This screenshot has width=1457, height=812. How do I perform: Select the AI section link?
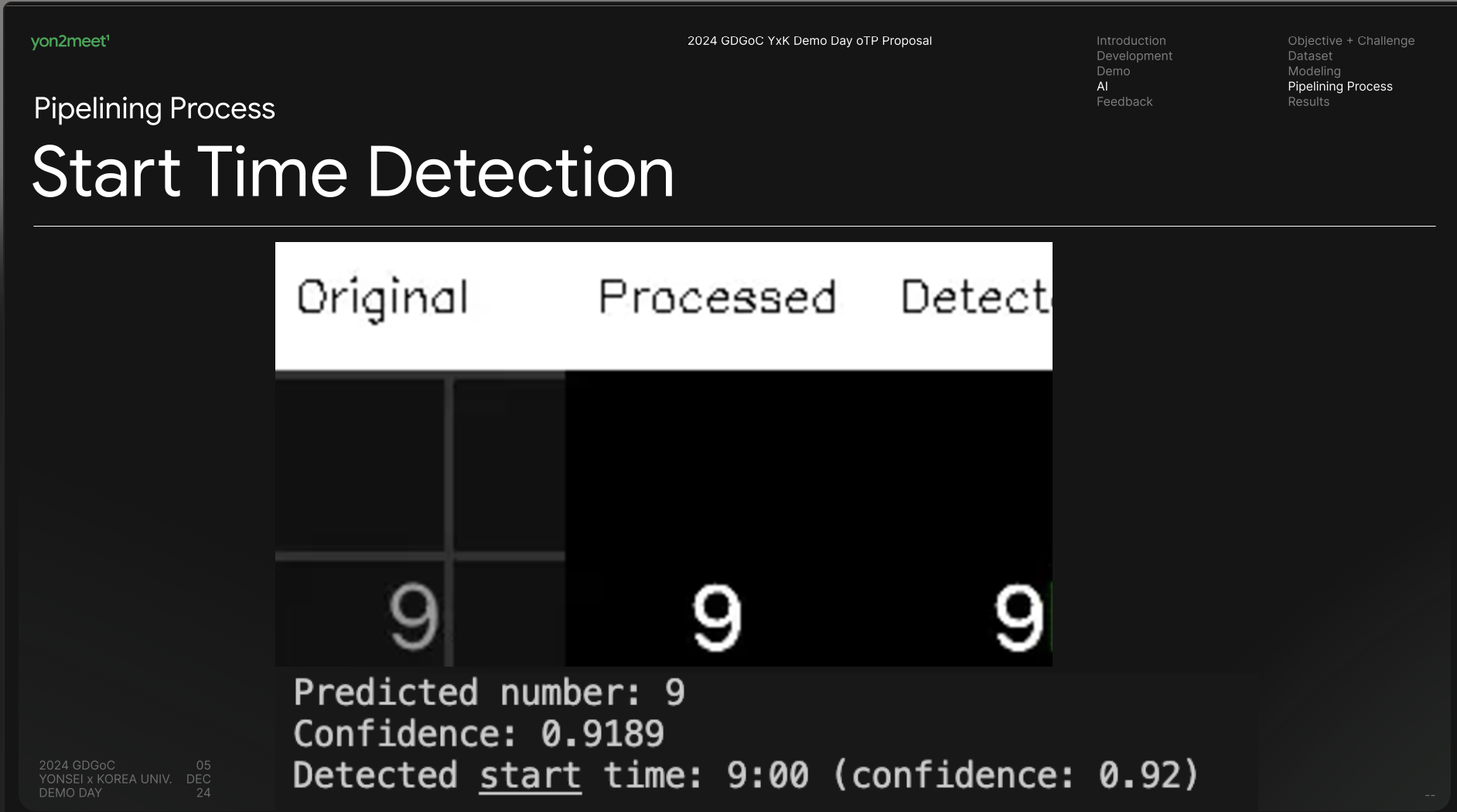(1102, 87)
